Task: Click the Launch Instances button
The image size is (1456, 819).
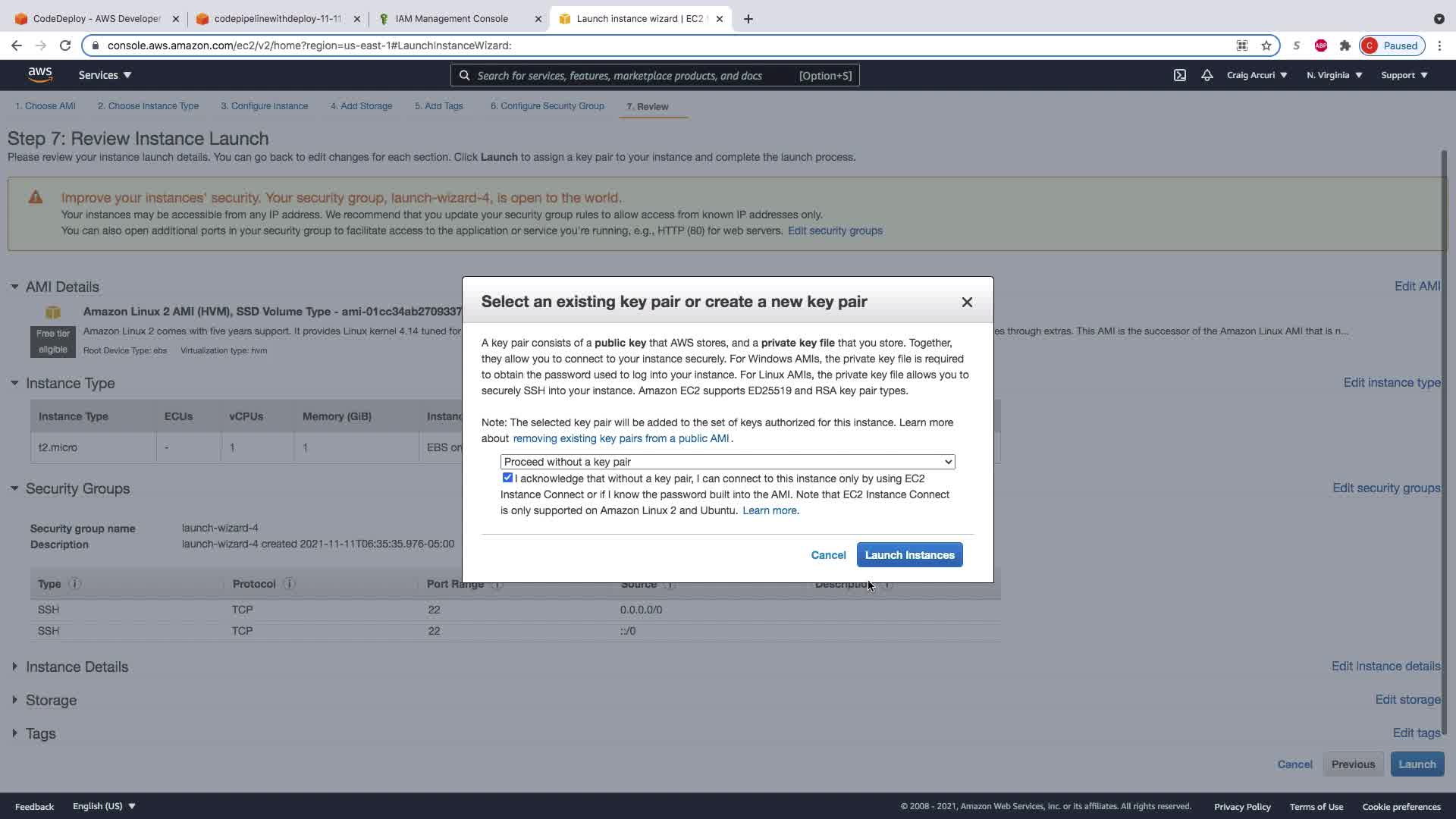Action: (x=909, y=555)
